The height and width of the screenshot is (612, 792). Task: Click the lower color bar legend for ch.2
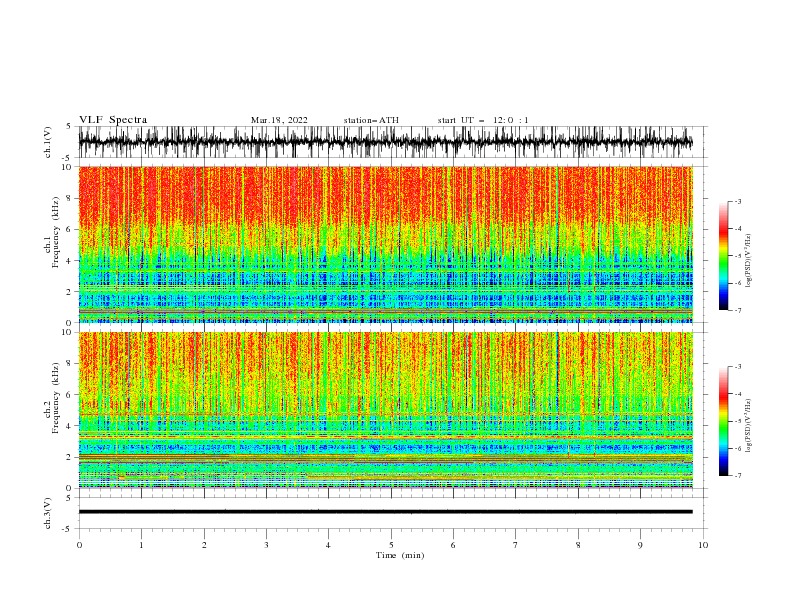tap(723, 421)
